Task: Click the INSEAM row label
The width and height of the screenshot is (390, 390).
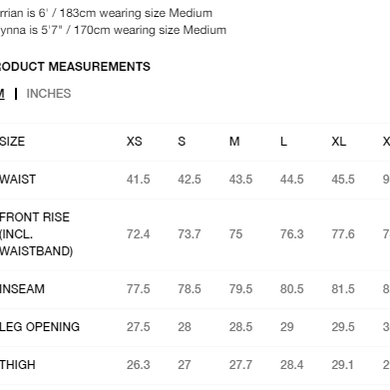Action: pyautogui.click(x=22, y=289)
